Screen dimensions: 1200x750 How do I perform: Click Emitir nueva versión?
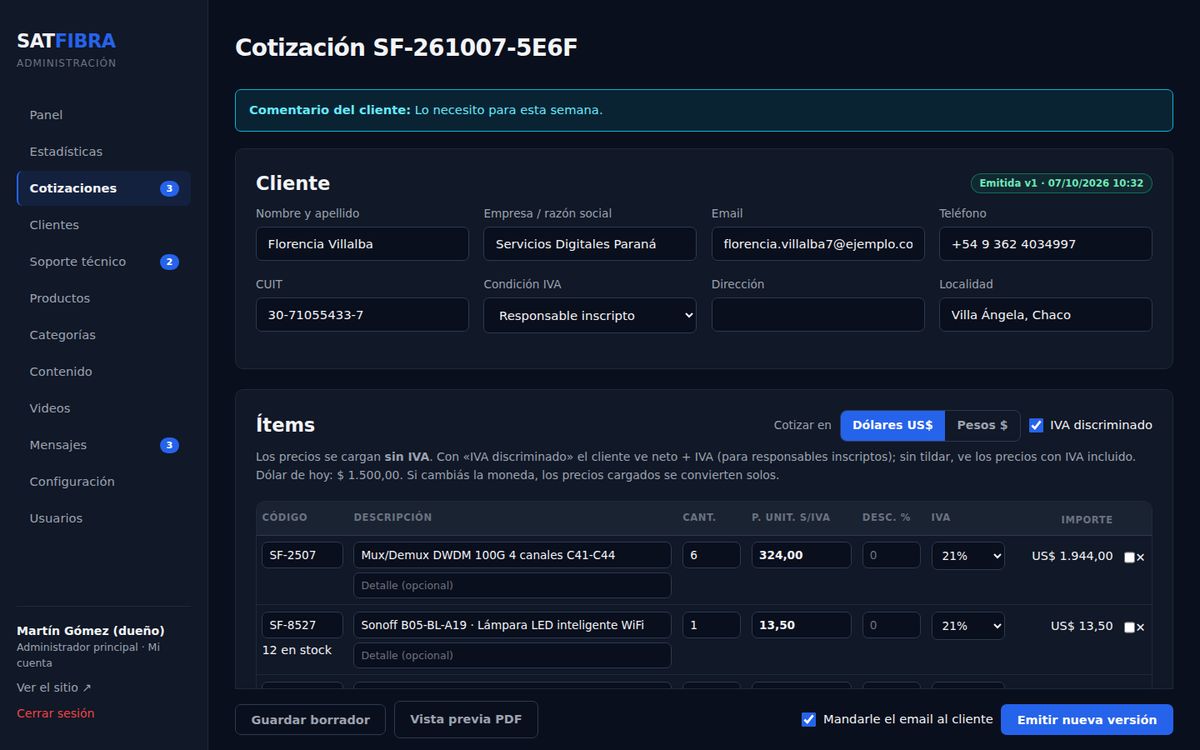pos(1087,720)
